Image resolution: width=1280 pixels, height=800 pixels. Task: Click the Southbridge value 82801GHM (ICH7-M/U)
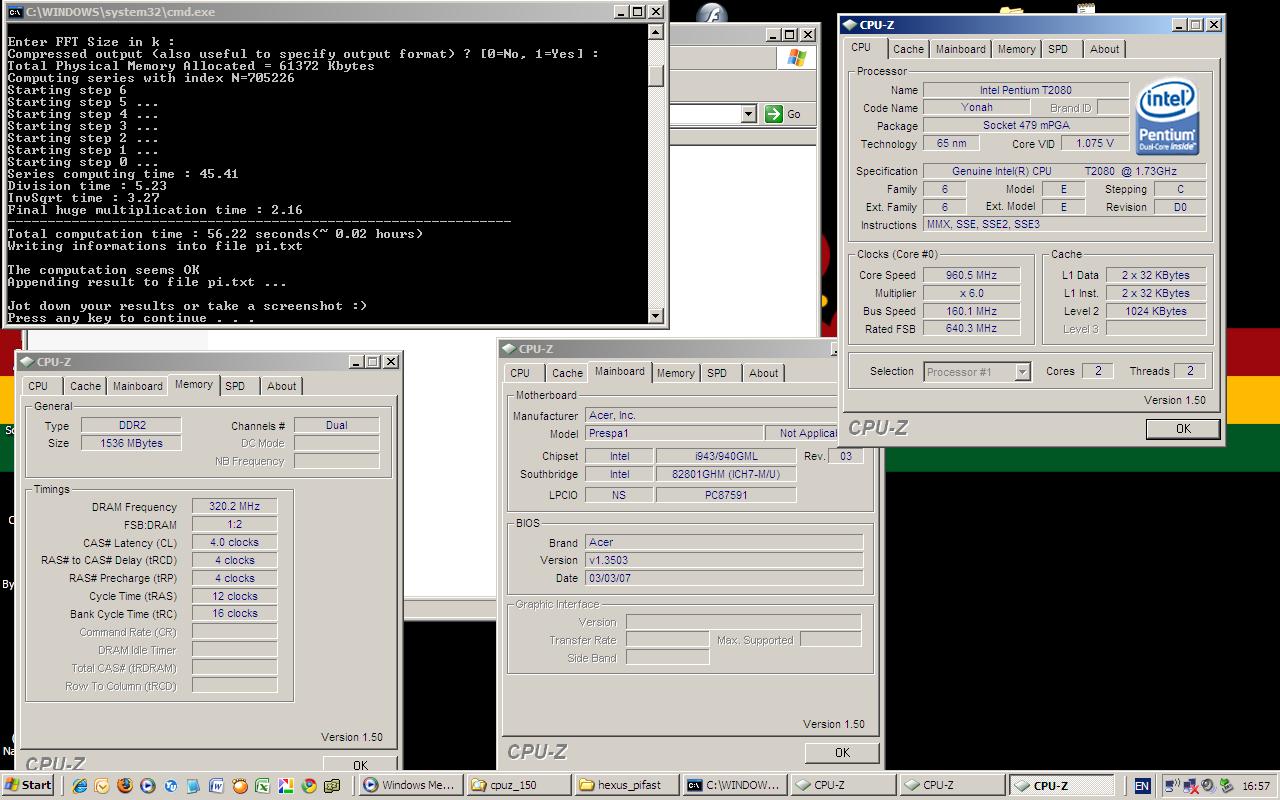click(726, 474)
